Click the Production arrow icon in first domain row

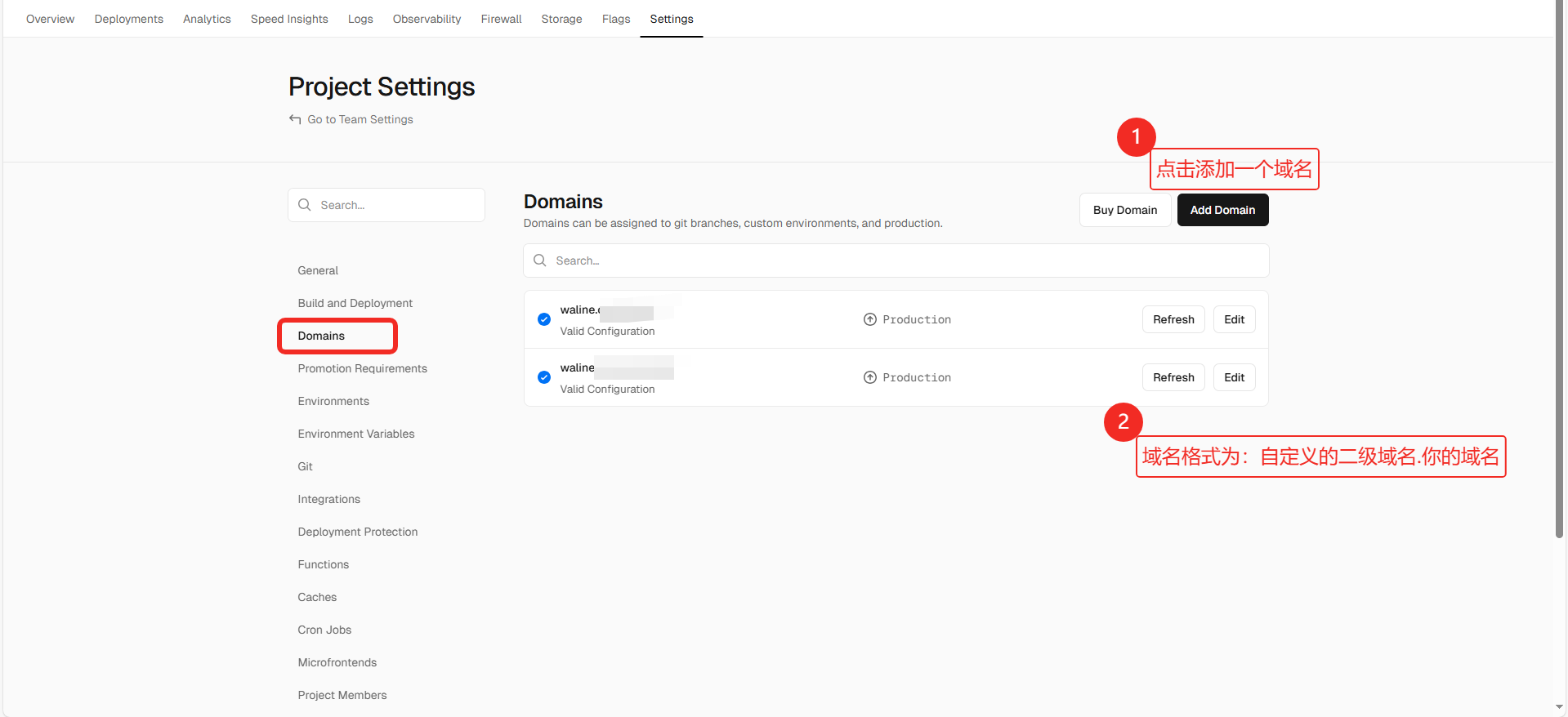click(x=870, y=319)
